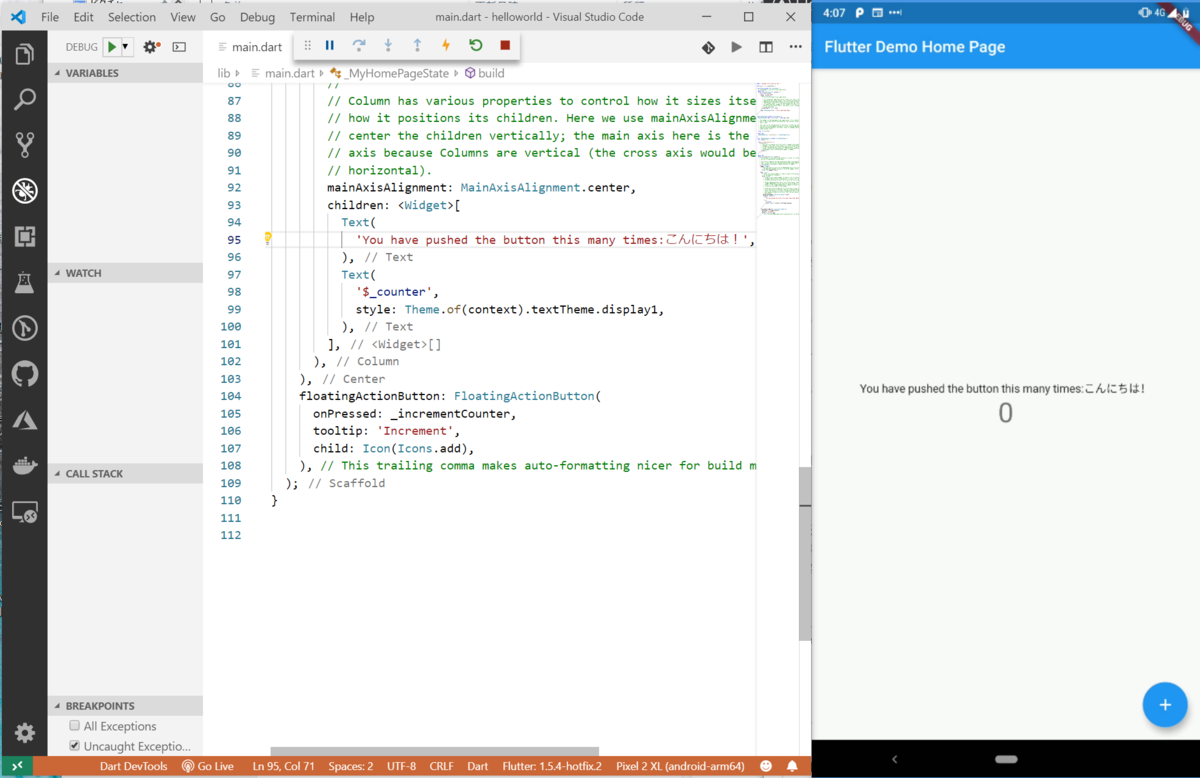
Task: Open launch.json with the debug gear icon
Action: [x=151, y=47]
